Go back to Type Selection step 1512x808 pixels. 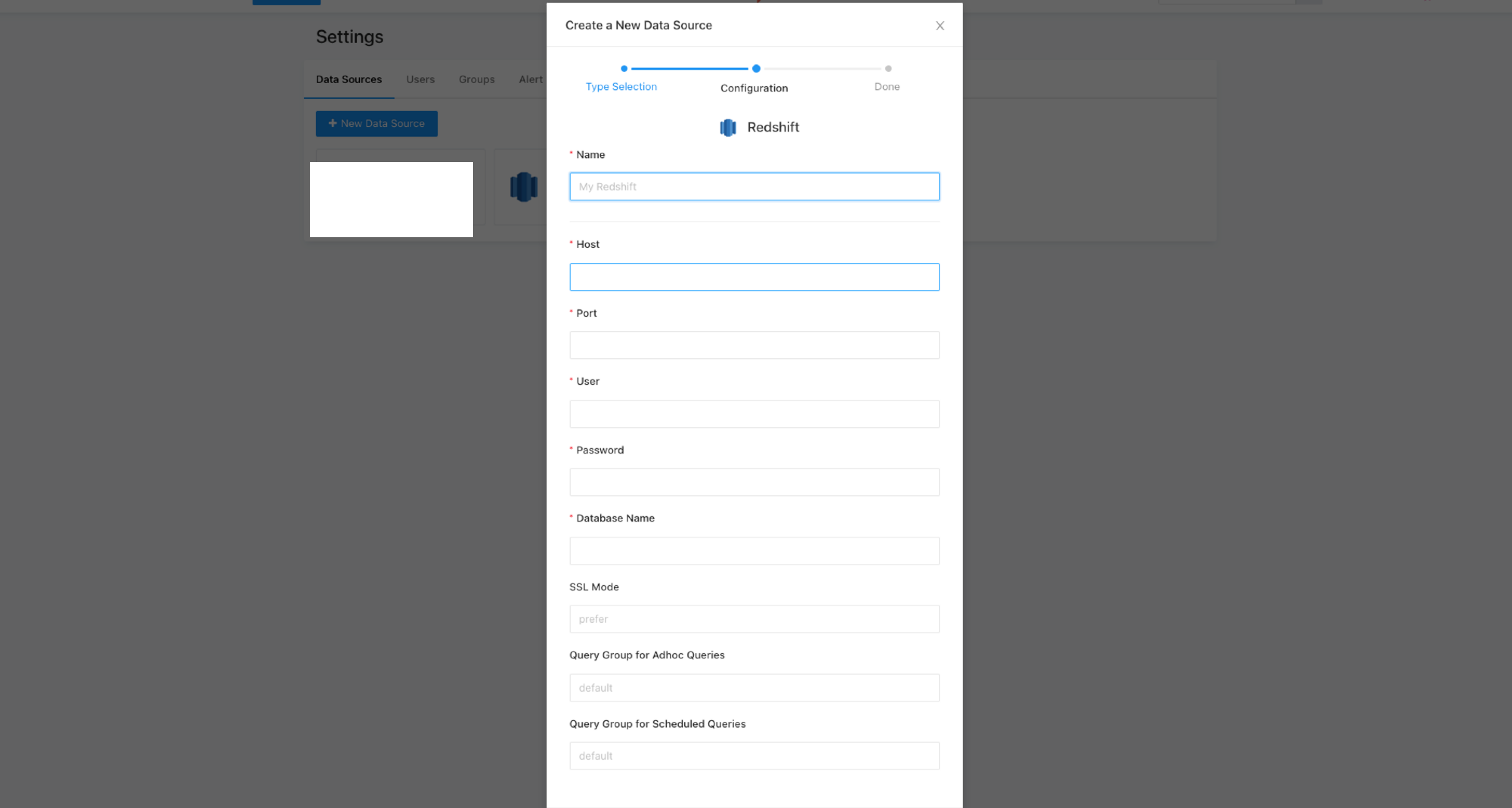(621, 87)
